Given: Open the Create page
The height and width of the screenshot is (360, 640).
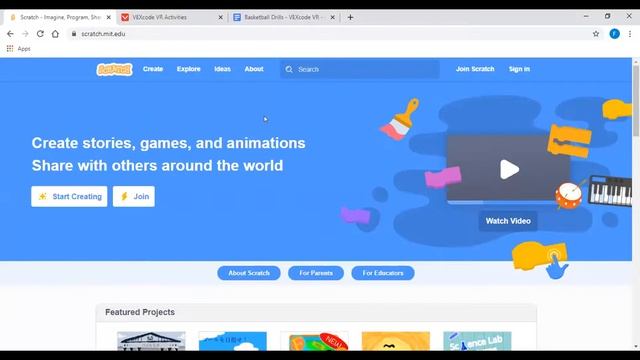Looking at the screenshot, I should coord(153,69).
